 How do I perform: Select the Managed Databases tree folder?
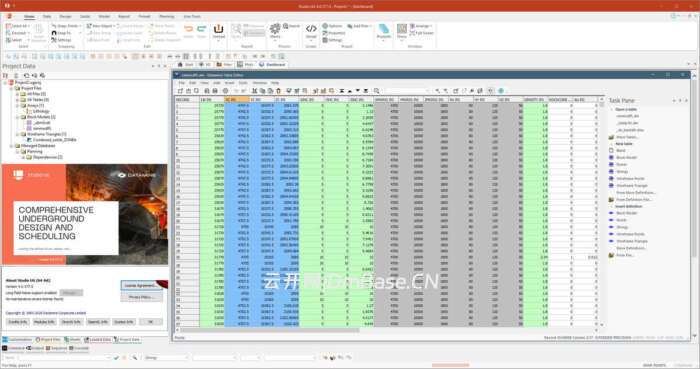pos(38,146)
